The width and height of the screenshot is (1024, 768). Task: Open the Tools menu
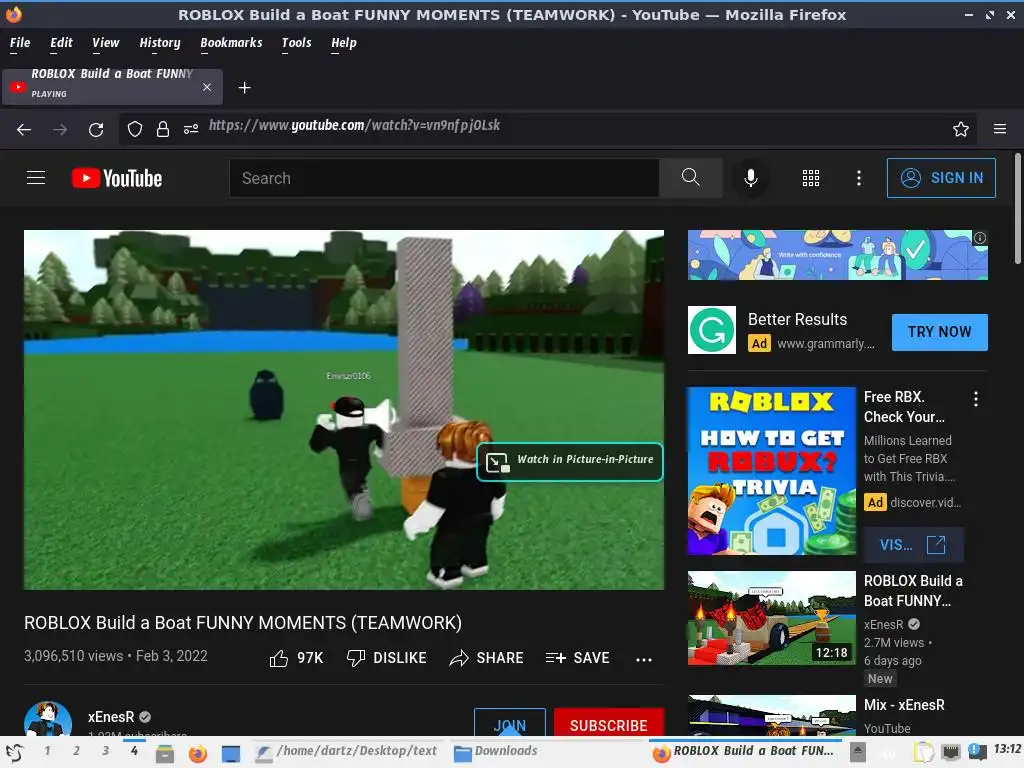point(296,42)
